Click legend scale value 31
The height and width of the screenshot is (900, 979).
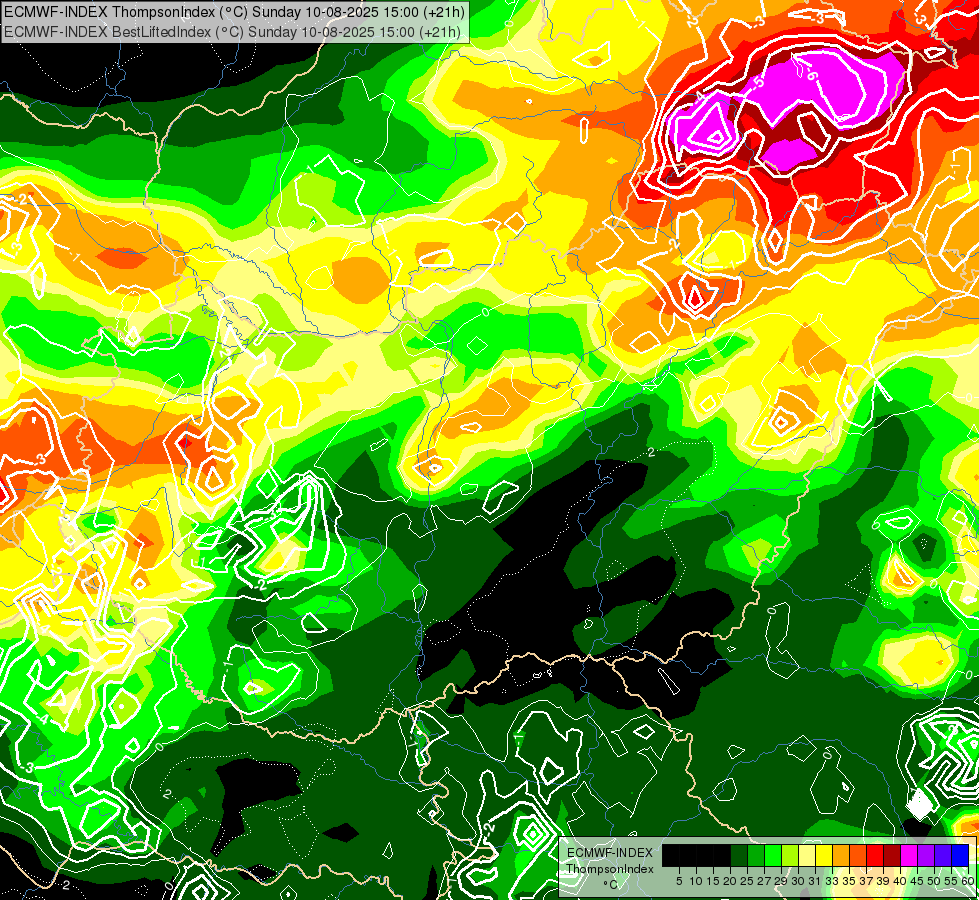[815, 881]
